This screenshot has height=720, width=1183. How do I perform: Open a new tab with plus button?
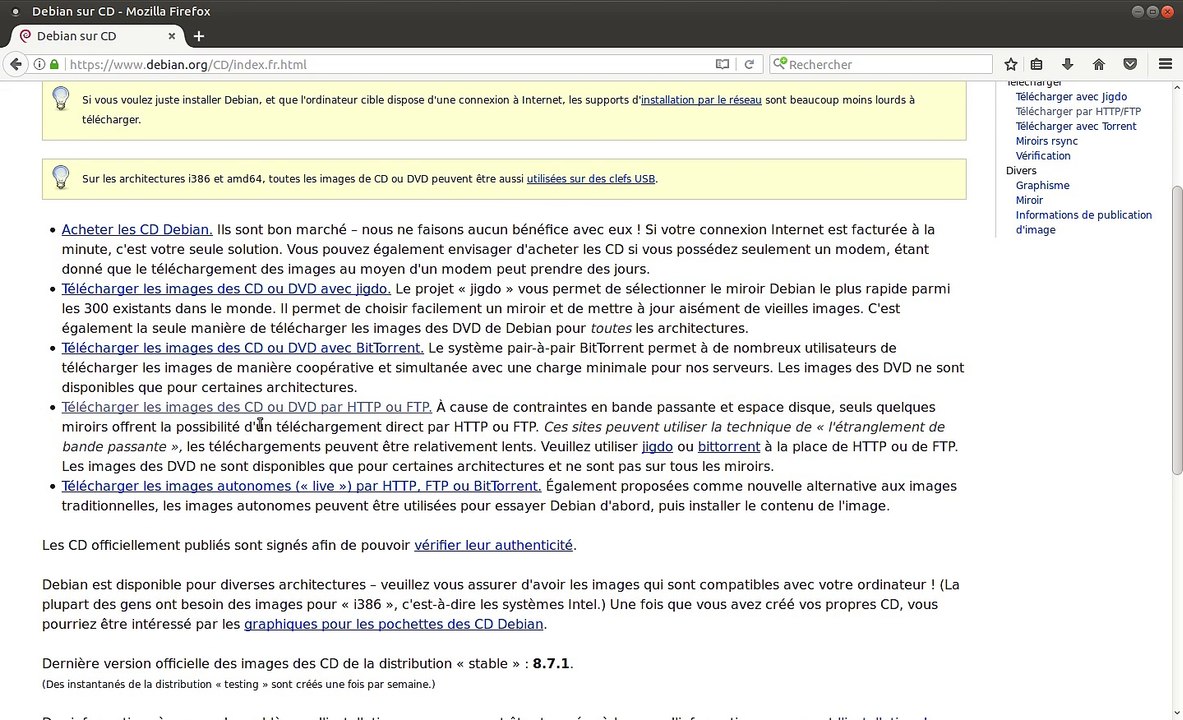tap(198, 35)
